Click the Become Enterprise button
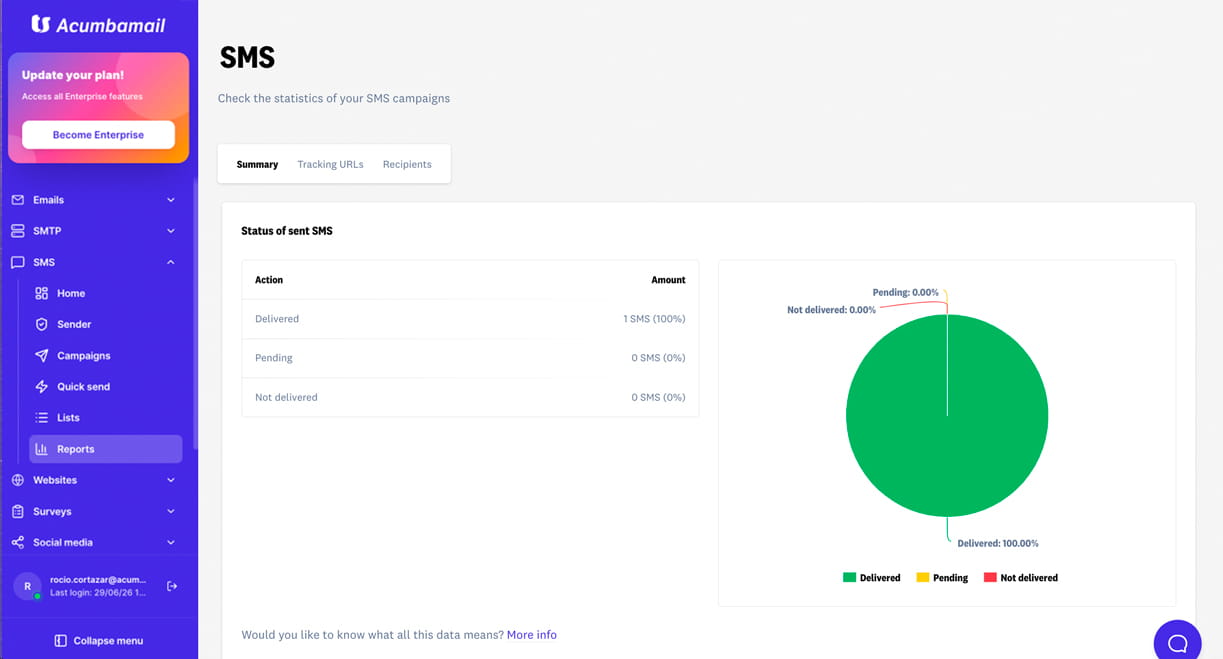The image size is (1223, 659). (98, 135)
